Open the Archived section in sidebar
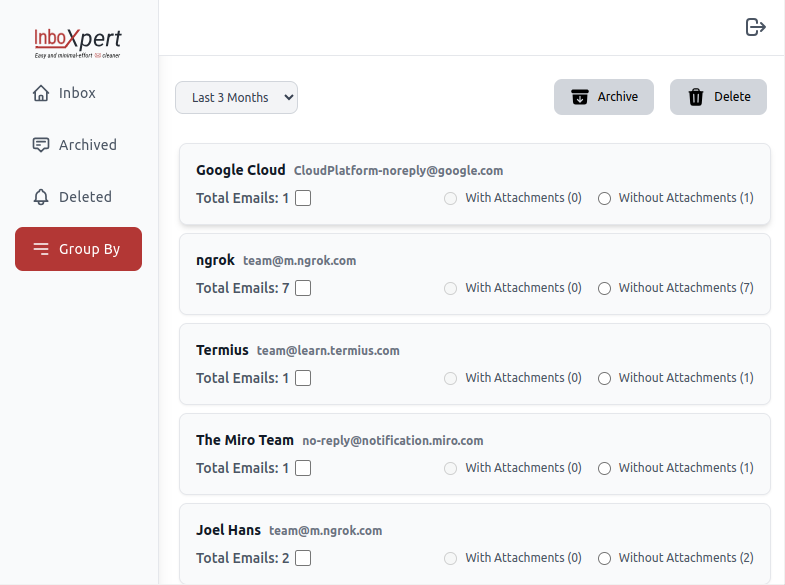Viewport: 785px width, 585px height. [x=87, y=145]
